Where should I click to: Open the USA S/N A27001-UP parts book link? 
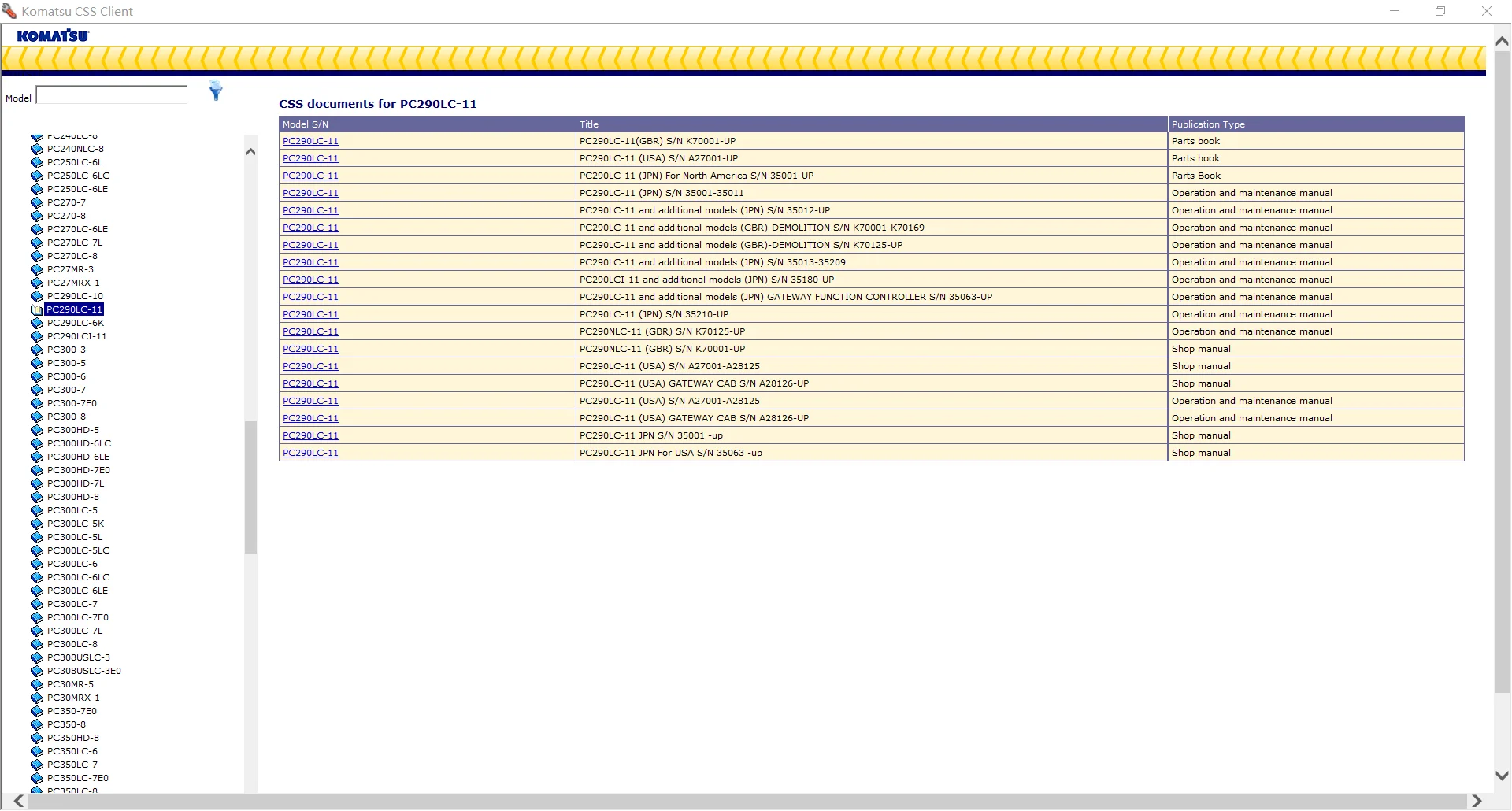(310, 158)
